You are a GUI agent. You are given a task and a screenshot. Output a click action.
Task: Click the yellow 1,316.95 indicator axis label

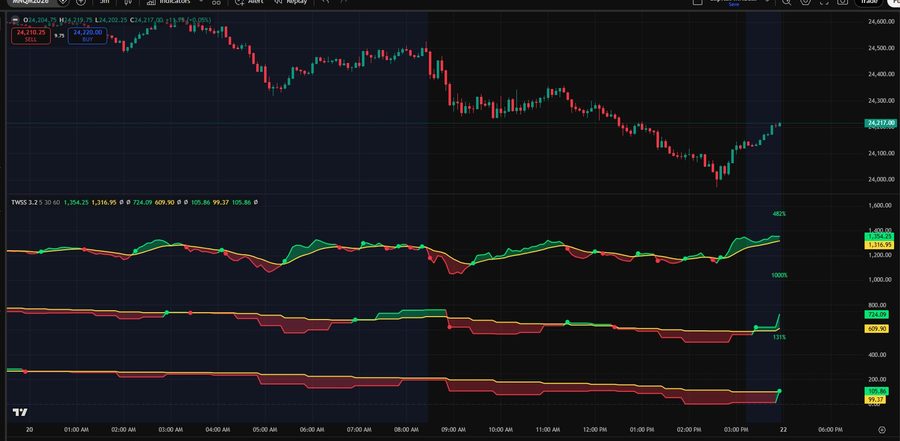[x=879, y=245]
